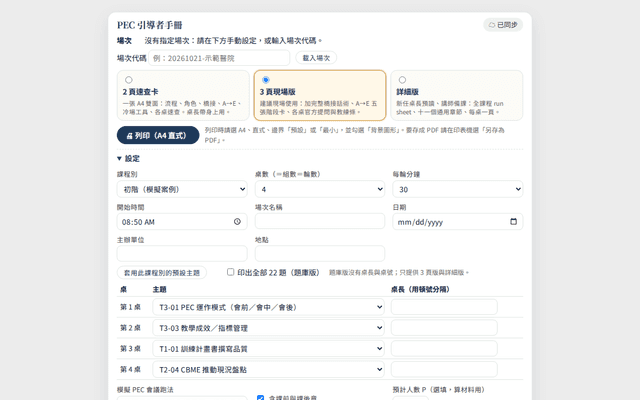640x400 pixels.
Task: Focus the 主辦單位 input field
Action: 182,253
